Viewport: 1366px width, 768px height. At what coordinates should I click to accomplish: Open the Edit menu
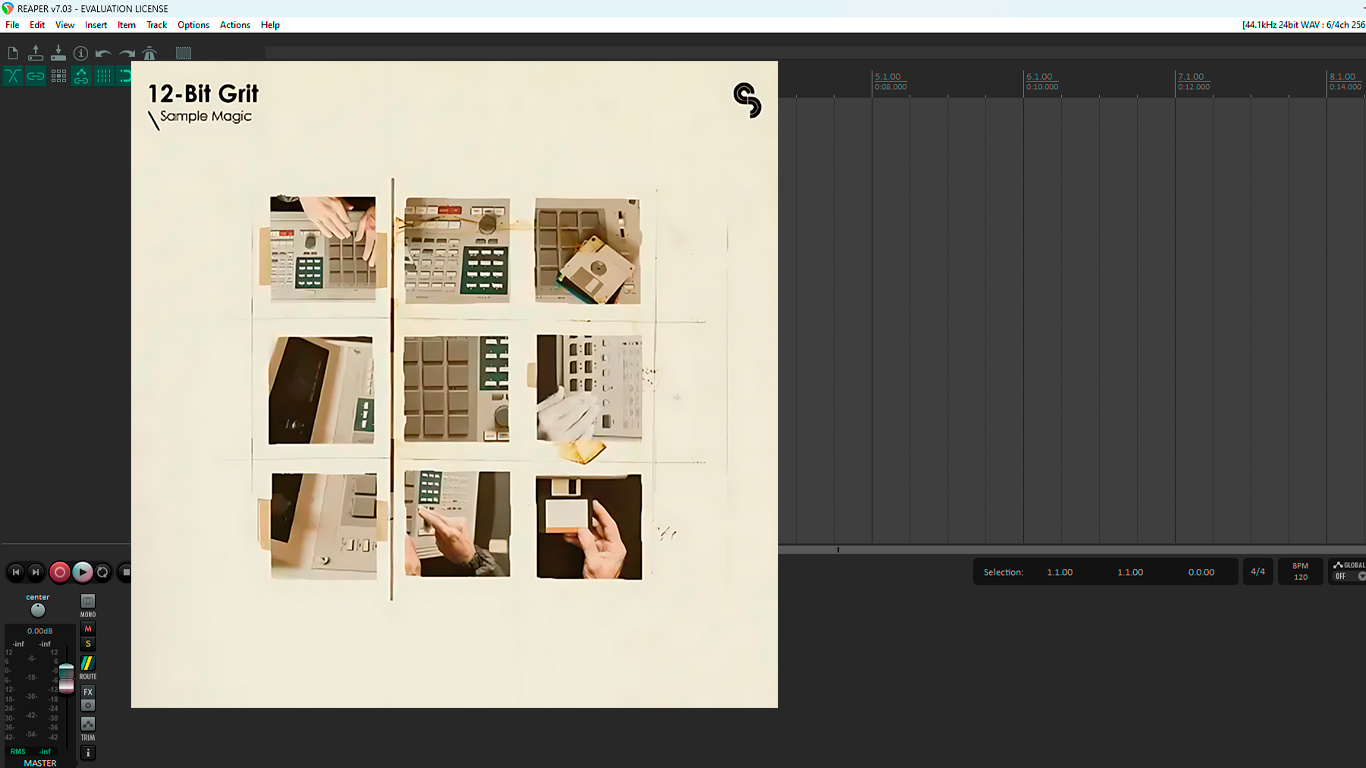37,25
